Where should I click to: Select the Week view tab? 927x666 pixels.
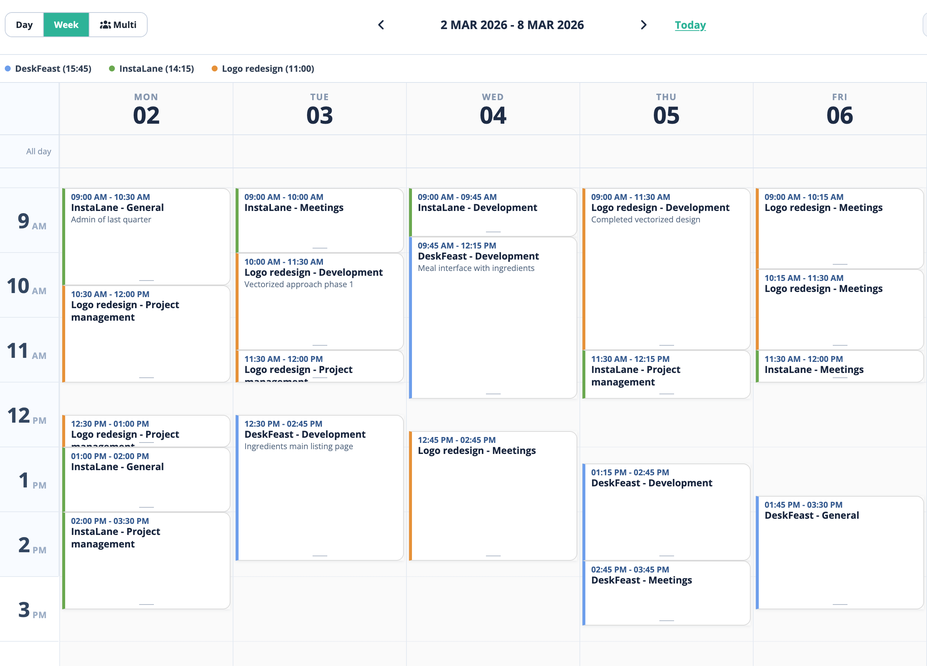click(x=66, y=25)
